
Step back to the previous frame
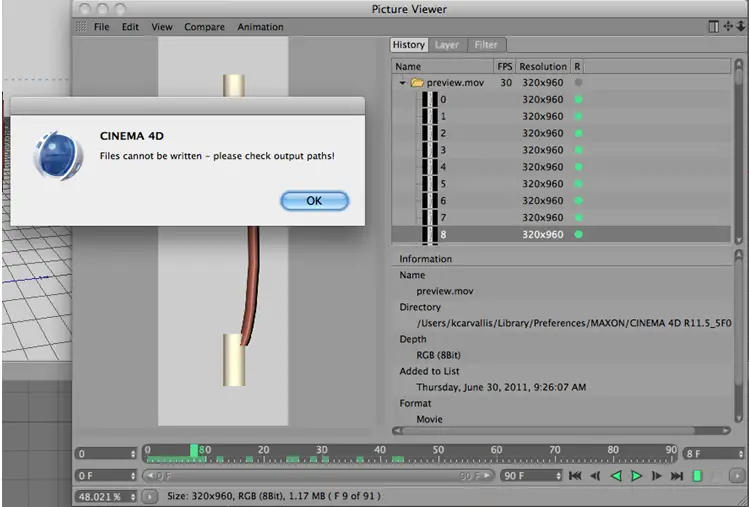(x=595, y=476)
